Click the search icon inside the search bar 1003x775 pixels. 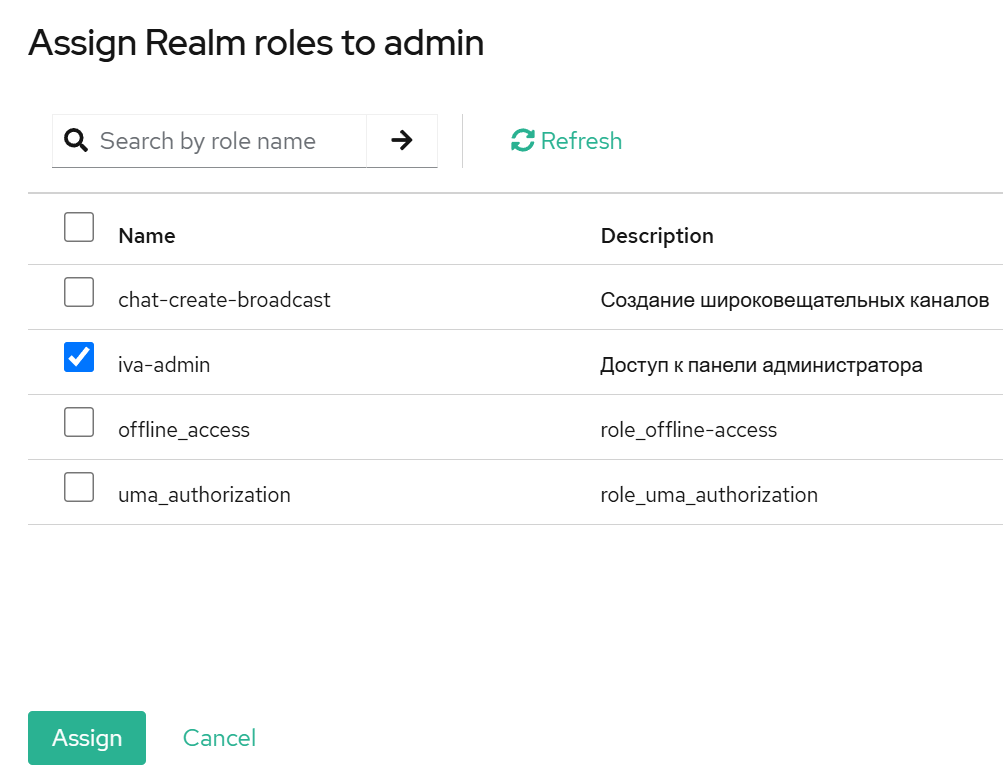coord(76,140)
